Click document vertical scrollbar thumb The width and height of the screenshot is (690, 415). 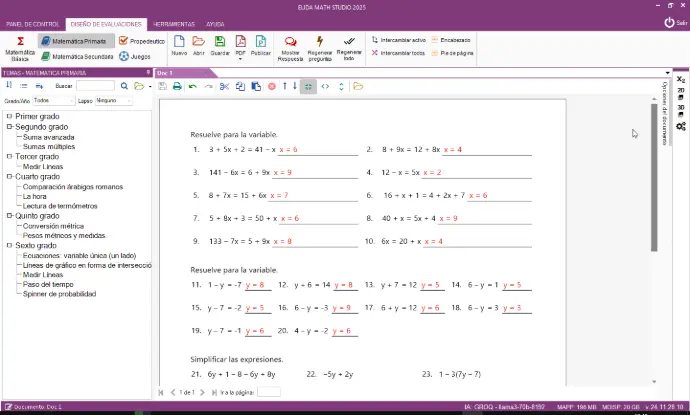[x=654, y=177]
